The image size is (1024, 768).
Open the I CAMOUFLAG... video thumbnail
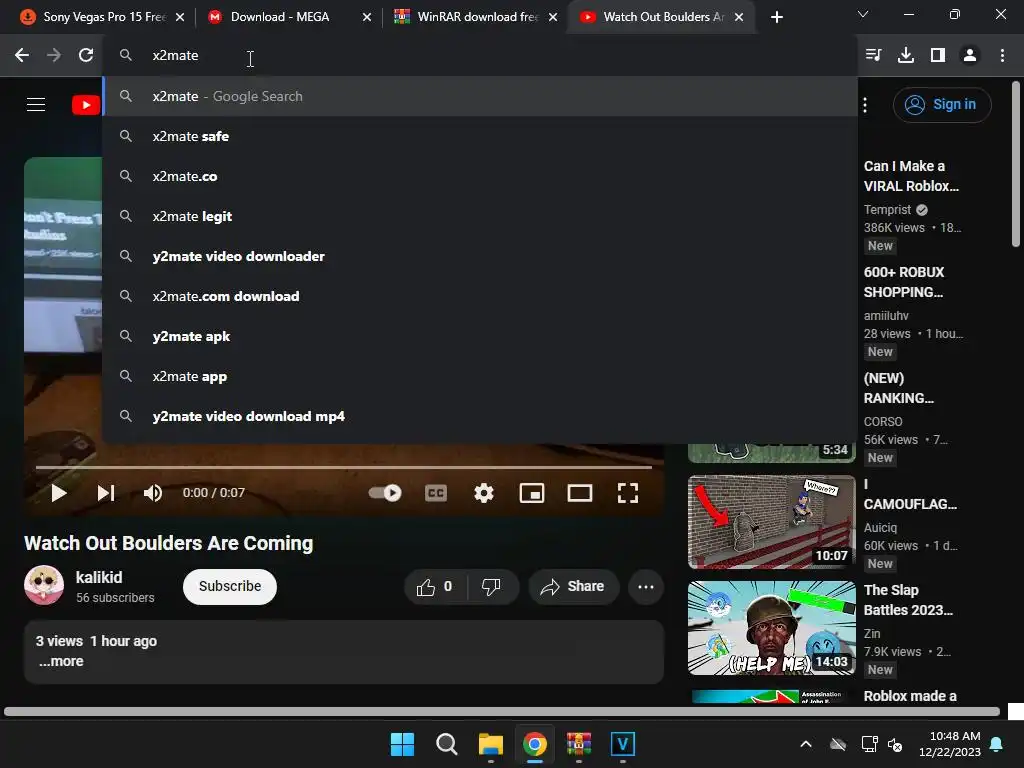pyautogui.click(x=771, y=522)
